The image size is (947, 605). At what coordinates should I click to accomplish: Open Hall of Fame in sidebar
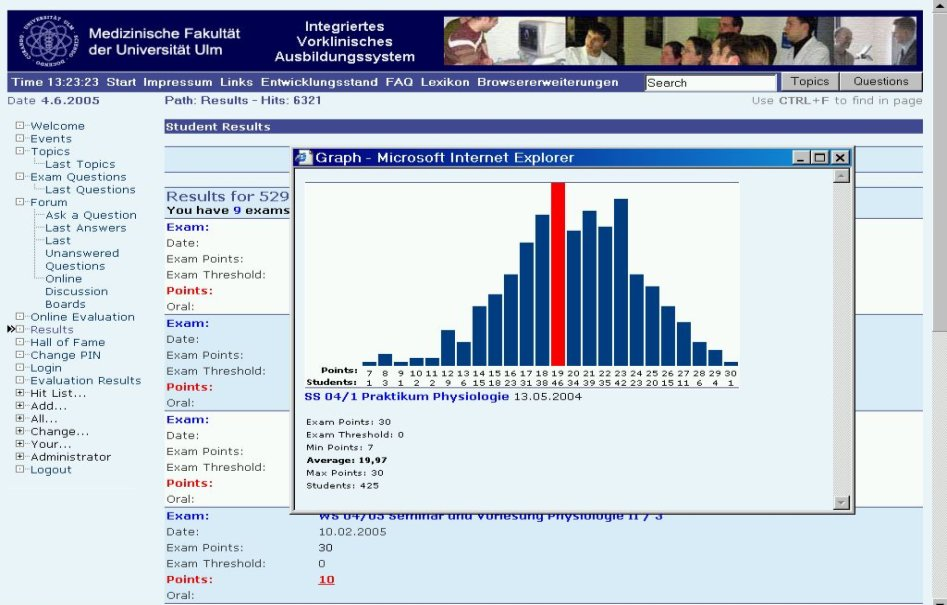tap(66, 342)
